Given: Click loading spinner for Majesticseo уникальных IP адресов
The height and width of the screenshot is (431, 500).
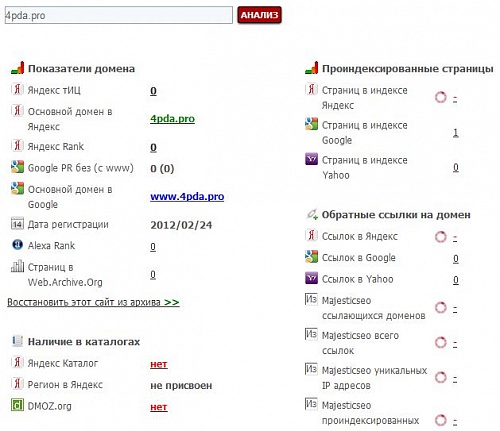Looking at the screenshot, I should click(441, 378).
